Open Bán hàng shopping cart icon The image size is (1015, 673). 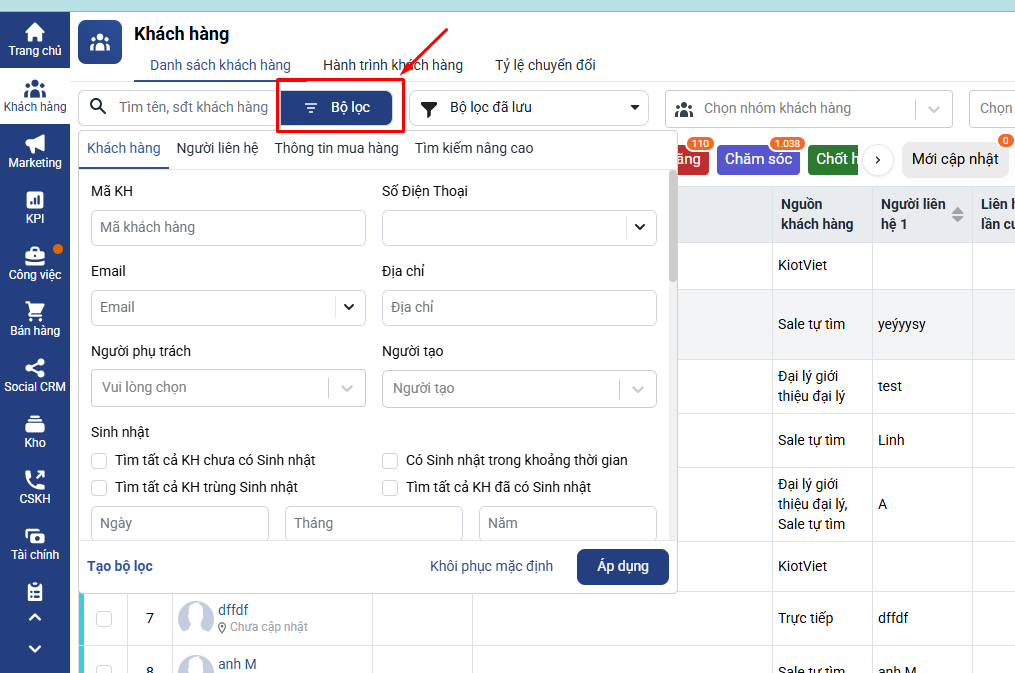pyautogui.click(x=35, y=313)
